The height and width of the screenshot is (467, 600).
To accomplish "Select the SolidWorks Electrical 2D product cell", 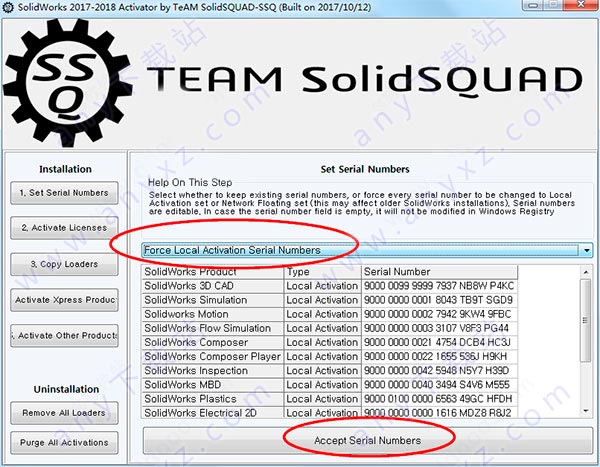I will click(x=213, y=412).
